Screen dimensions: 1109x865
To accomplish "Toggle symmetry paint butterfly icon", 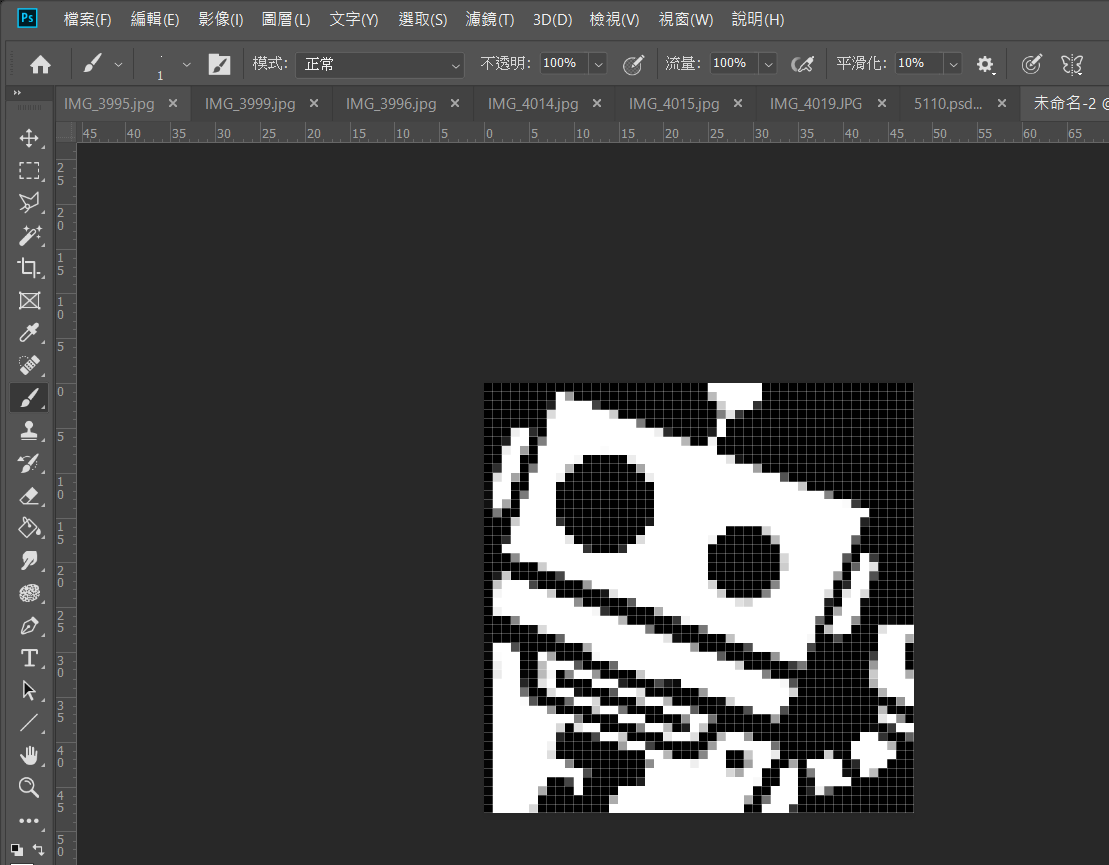I will click(1072, 64).
